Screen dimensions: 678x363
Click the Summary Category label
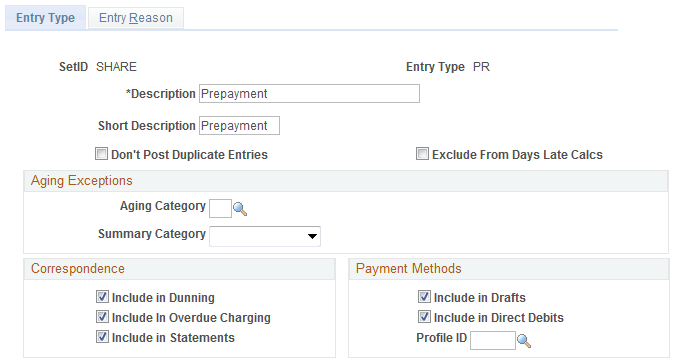tap(152, 234)
